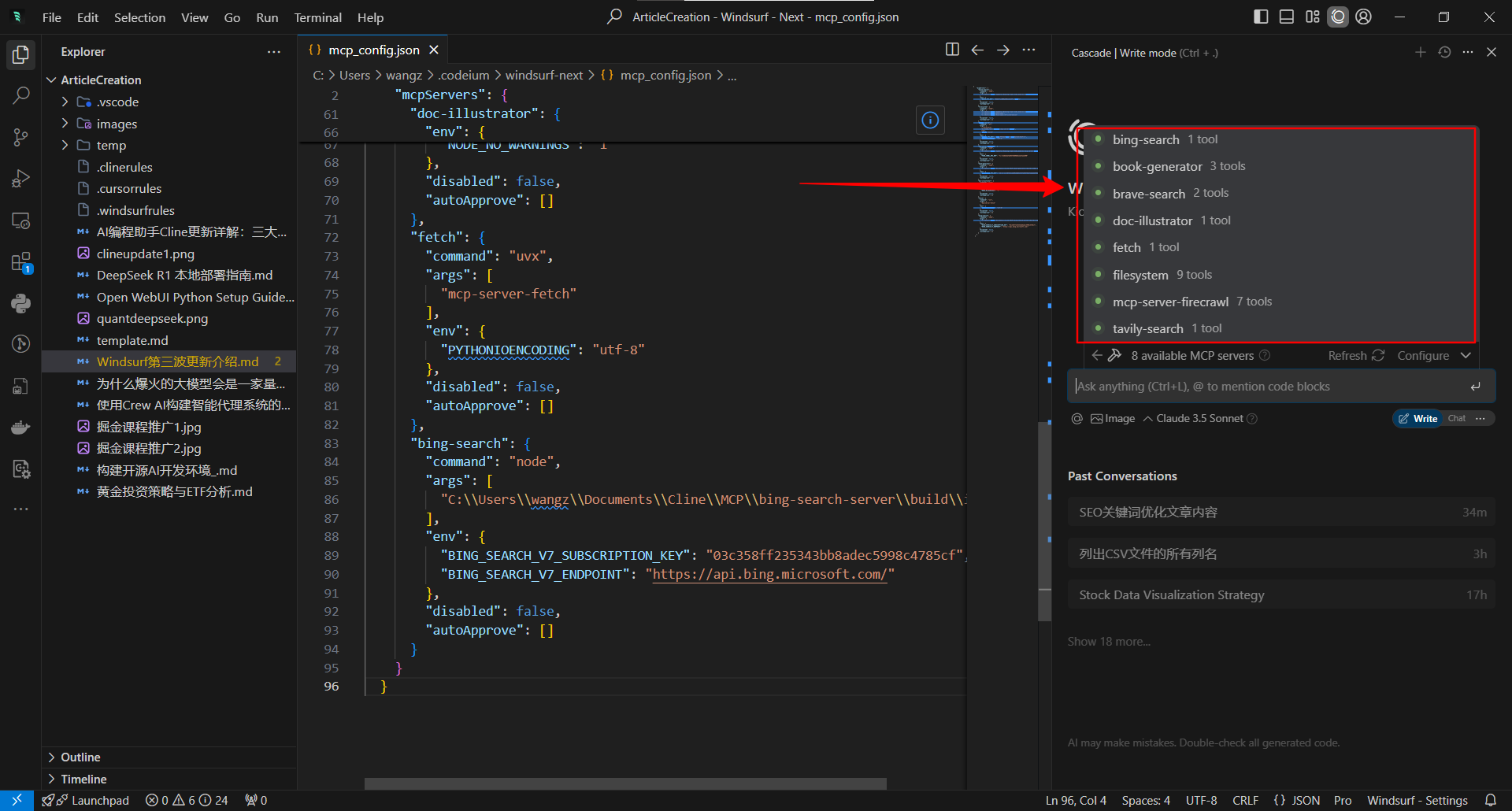Screen dimensions: 1512x811
Task: Customize editor layout
Action: coord(1312,17)
